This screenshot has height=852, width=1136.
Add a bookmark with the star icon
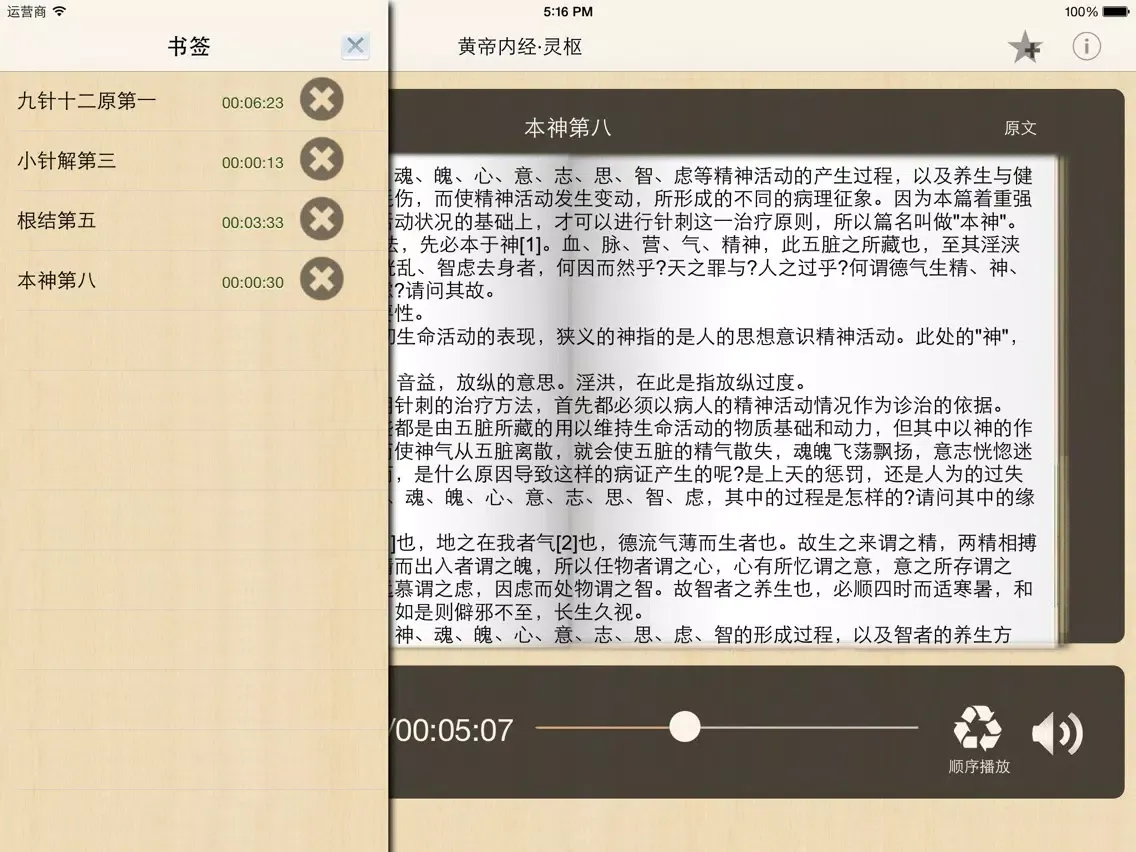[x=1025, y=48]
